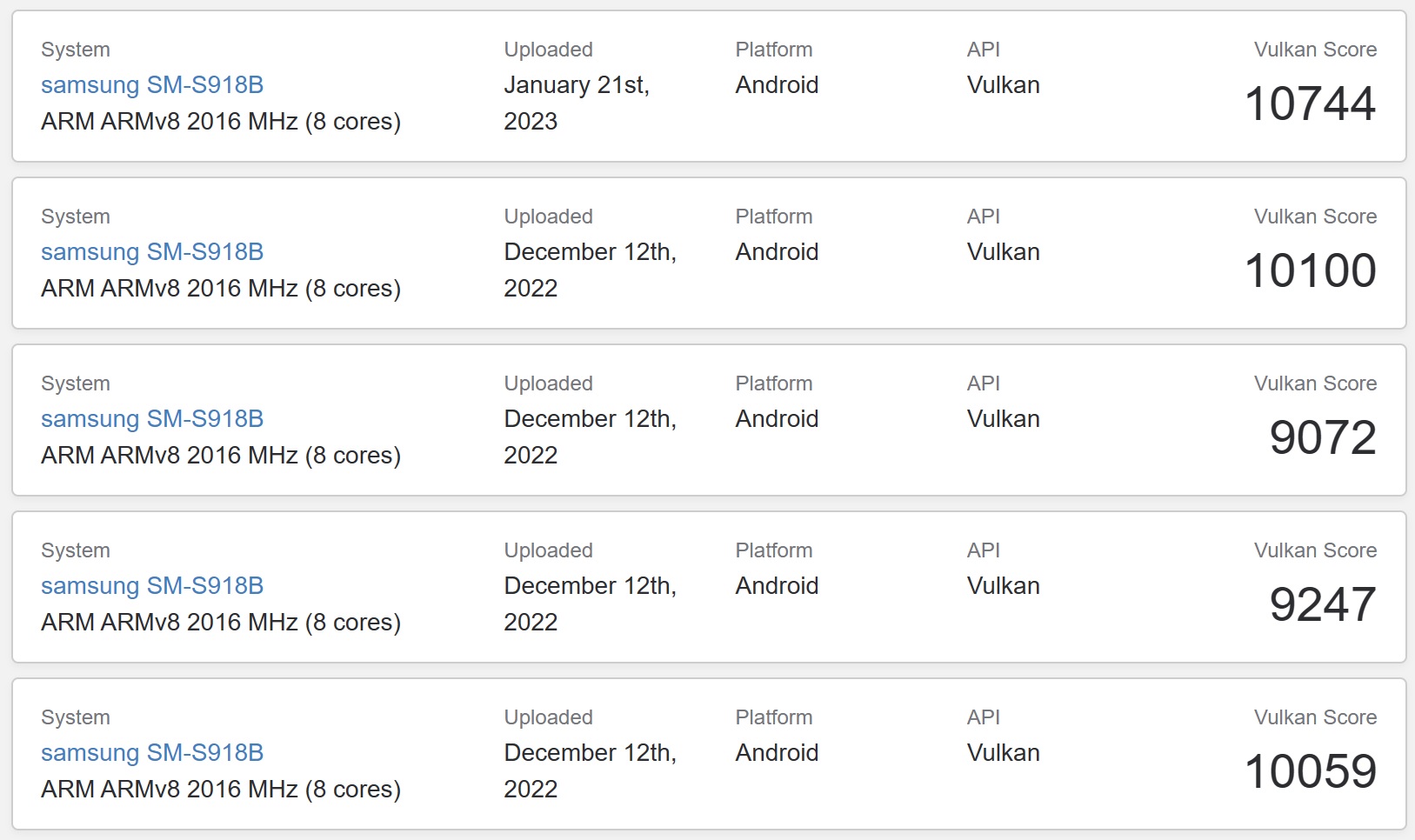Screen dimensions: 1415x840
Task: Click the Platform label on the second result
Action: pyautogui.click(x=774, y=216)
